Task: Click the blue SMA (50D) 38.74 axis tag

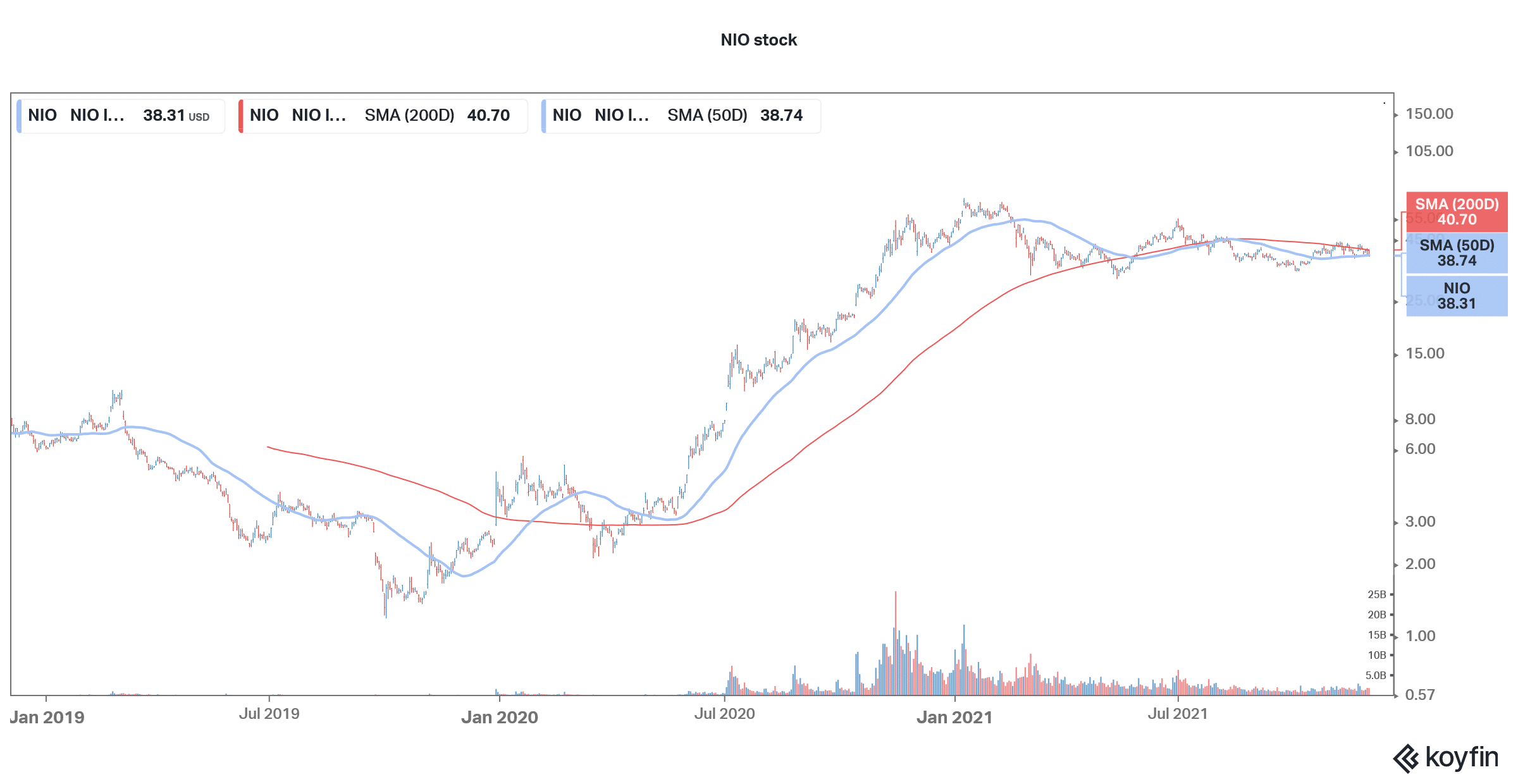Action: (x=1457, y=253)
